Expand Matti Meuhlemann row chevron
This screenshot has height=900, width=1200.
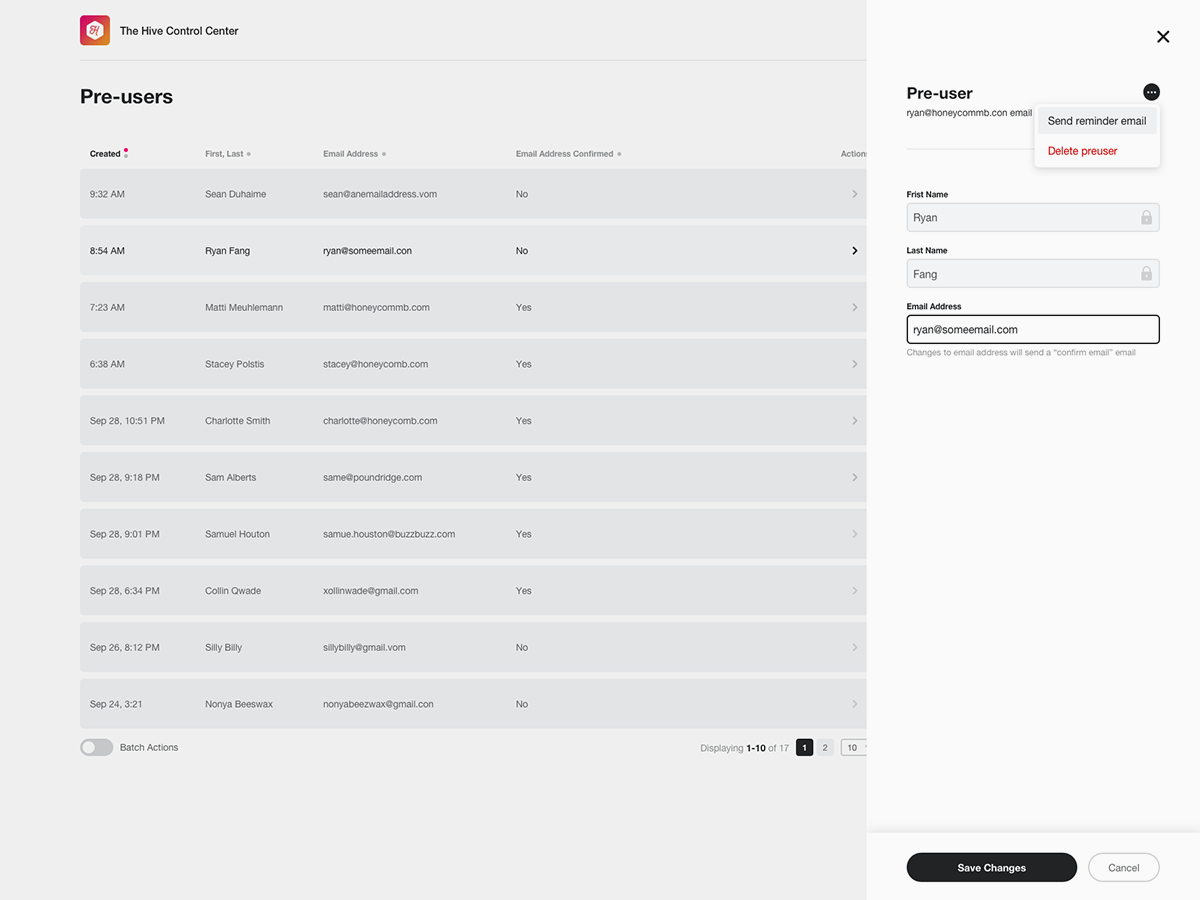[854, 307]
